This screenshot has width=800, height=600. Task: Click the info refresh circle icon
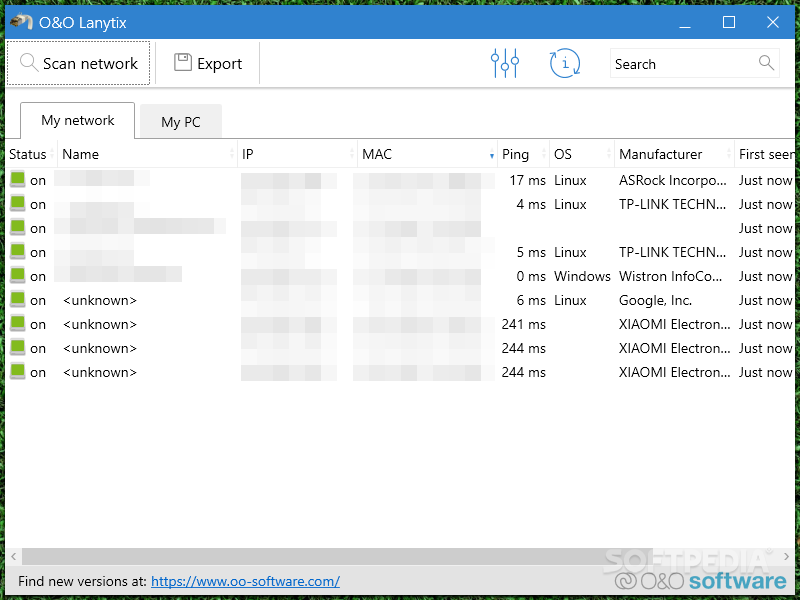pyautogui.click(x=564, y=63)
